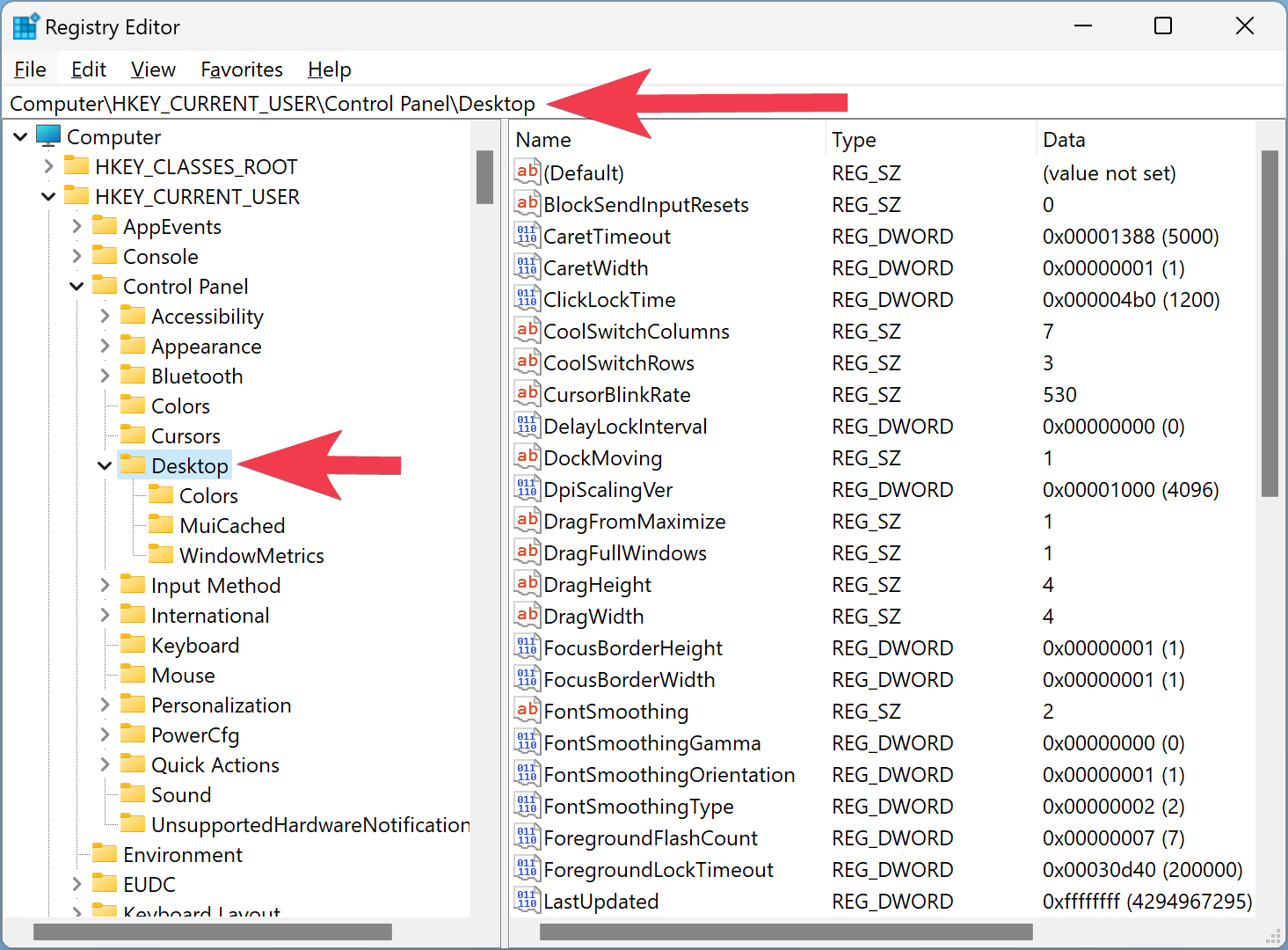Screen dimensions: 1288x950
Task: Open the Help menu
Action: coord(330,69)
